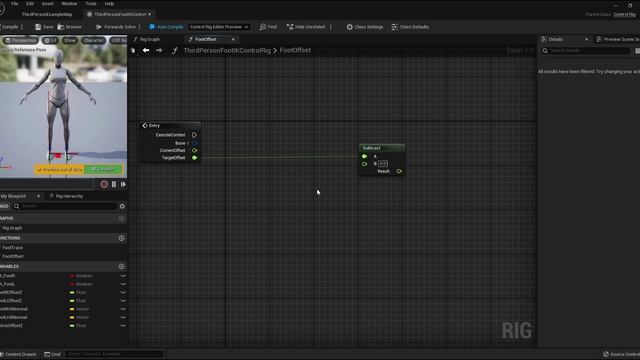Open the LOD Auto viewport dropdown

pos(118,40)
